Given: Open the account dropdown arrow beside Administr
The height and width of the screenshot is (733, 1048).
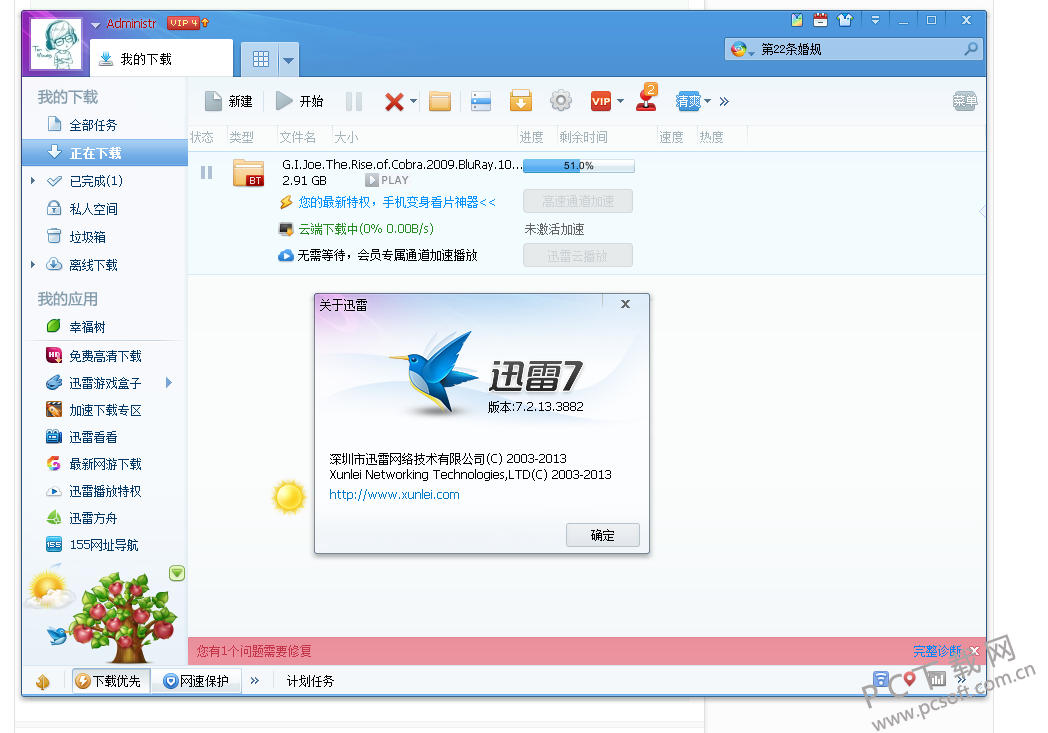Looking at the screenshot, I should (96, 25).
